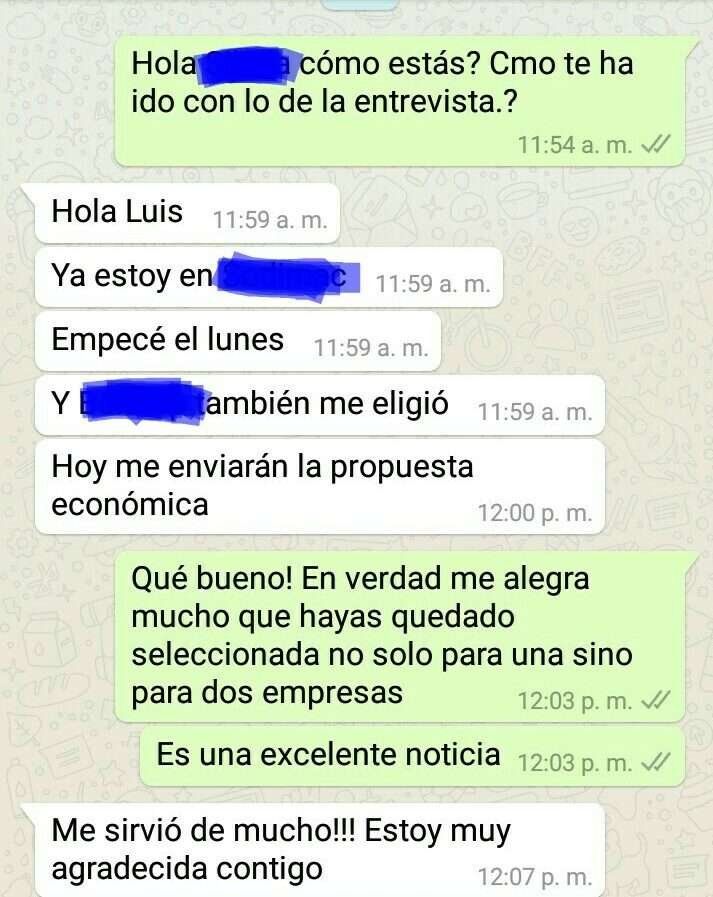The height and width of the screenshot is (897, 713).
Task: Click the 11:54 a. m. timestamp
Action: [575, 145]
